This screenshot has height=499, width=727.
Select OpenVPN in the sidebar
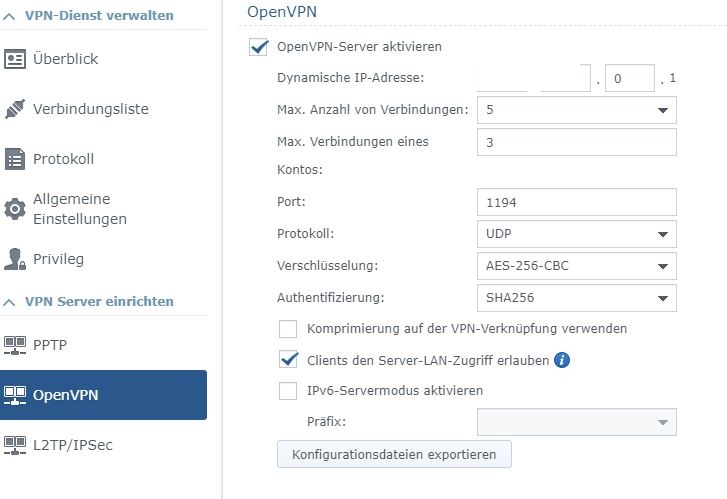pyautogui.click(x=103, y=395)
